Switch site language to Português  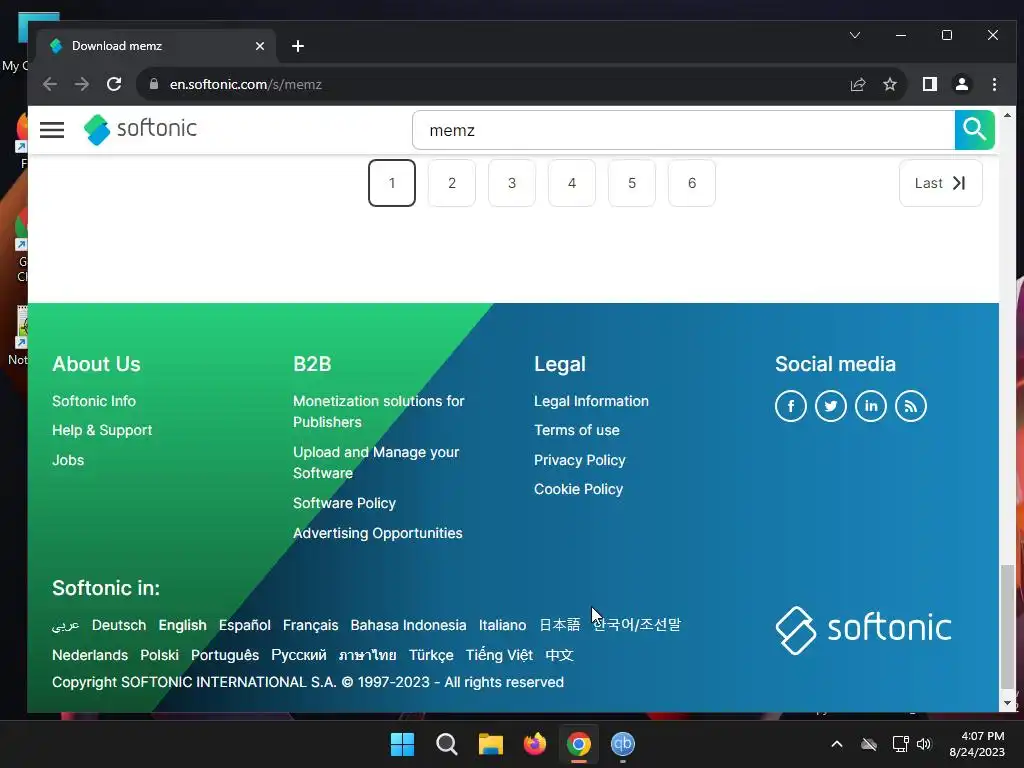(x=225, y=655)
